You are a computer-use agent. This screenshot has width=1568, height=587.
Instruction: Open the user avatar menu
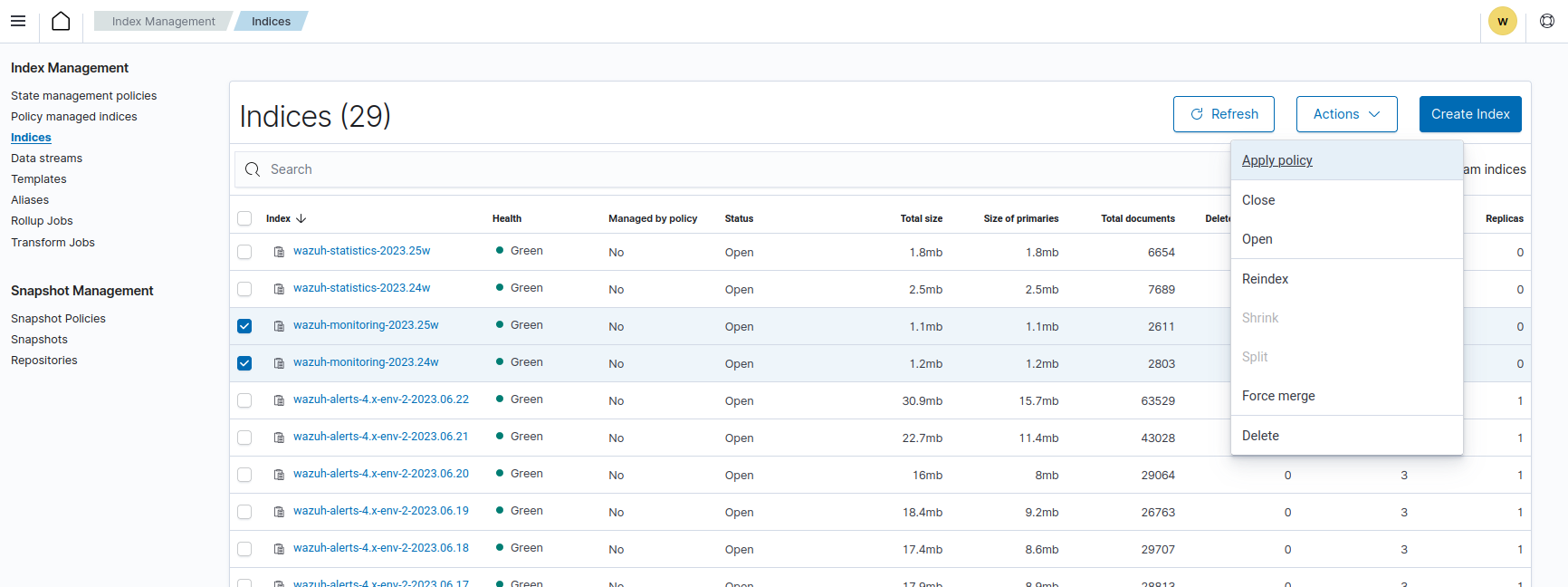tap(1503, 21)
